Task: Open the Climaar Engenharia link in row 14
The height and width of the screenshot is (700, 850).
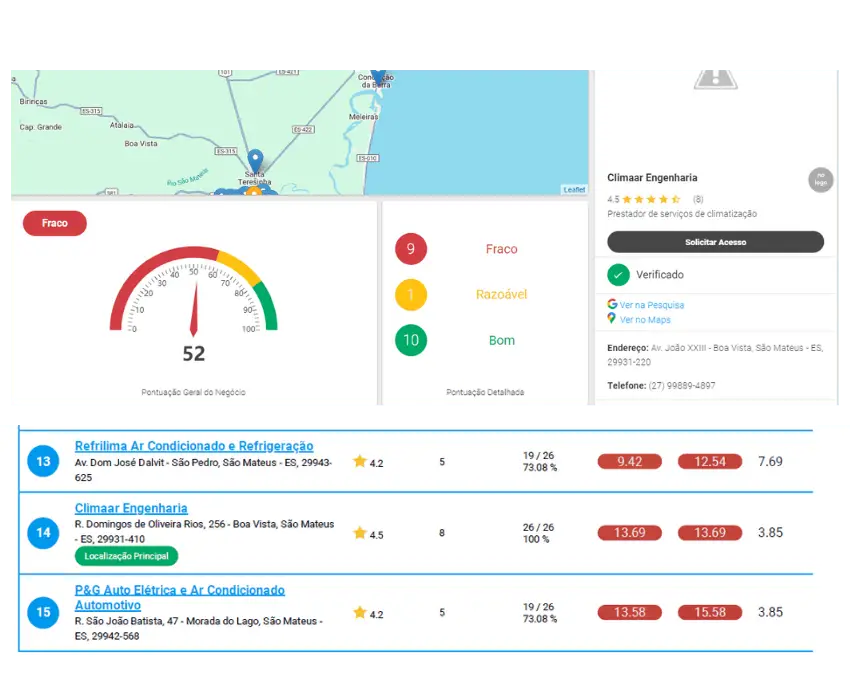Action: 131,508
